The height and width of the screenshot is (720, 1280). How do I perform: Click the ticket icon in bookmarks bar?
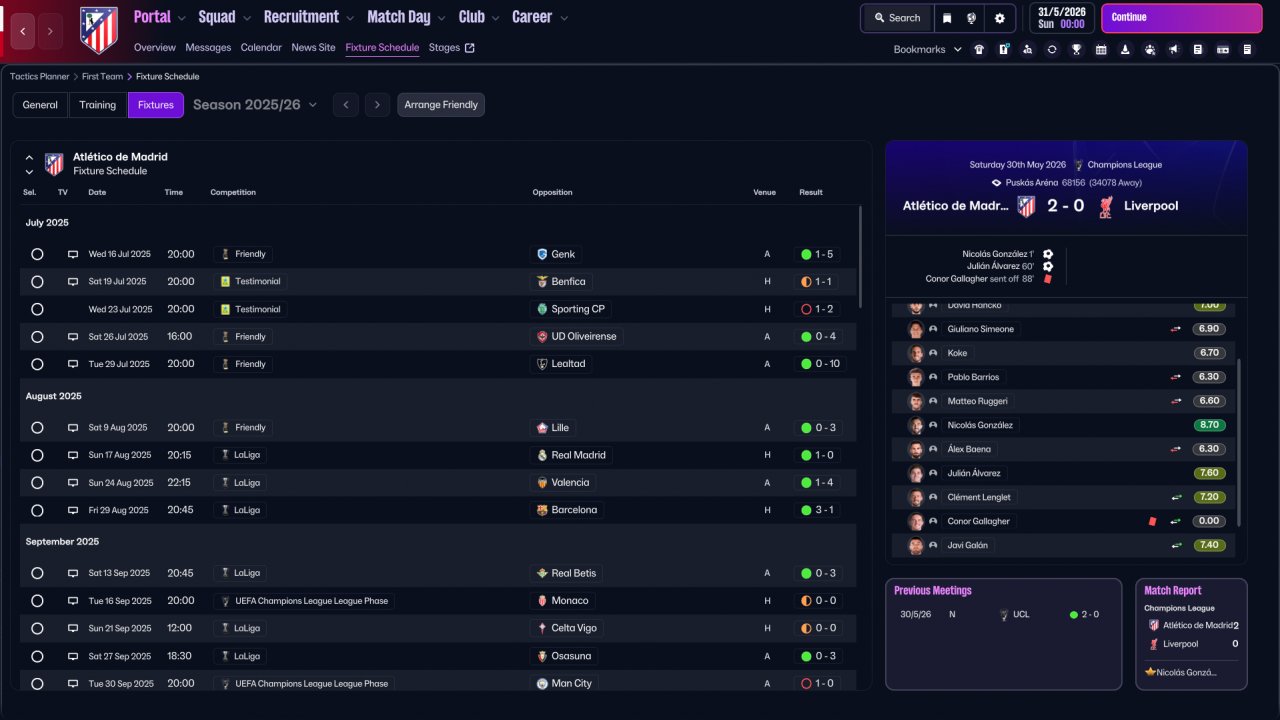click(1222, 49)
